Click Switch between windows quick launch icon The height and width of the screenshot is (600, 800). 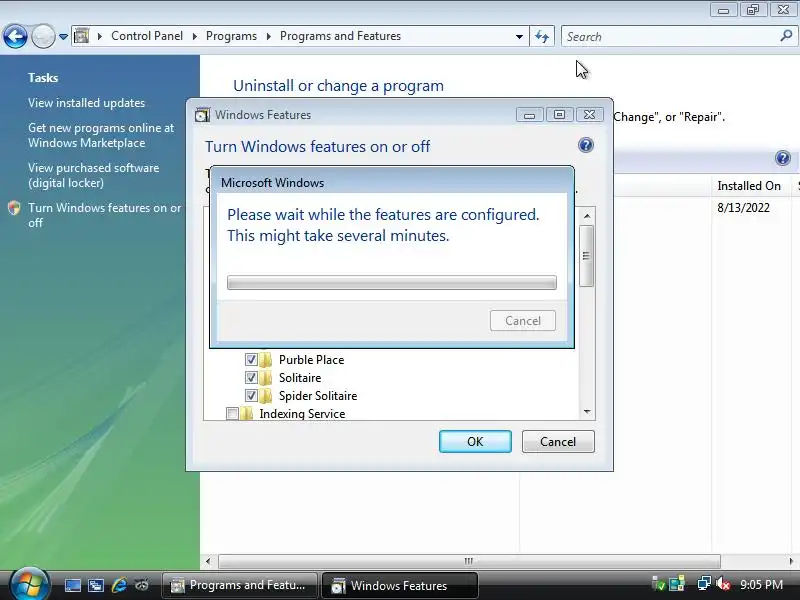pos(95,585)
